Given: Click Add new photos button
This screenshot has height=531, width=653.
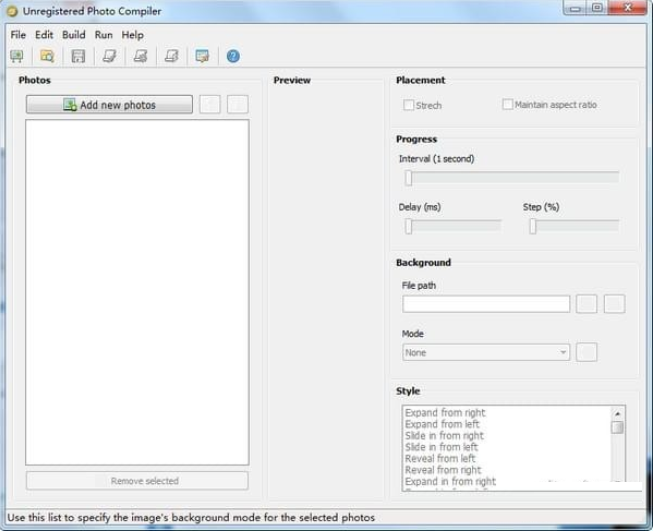Looking at the screenshot, I should tap(109, 105).
